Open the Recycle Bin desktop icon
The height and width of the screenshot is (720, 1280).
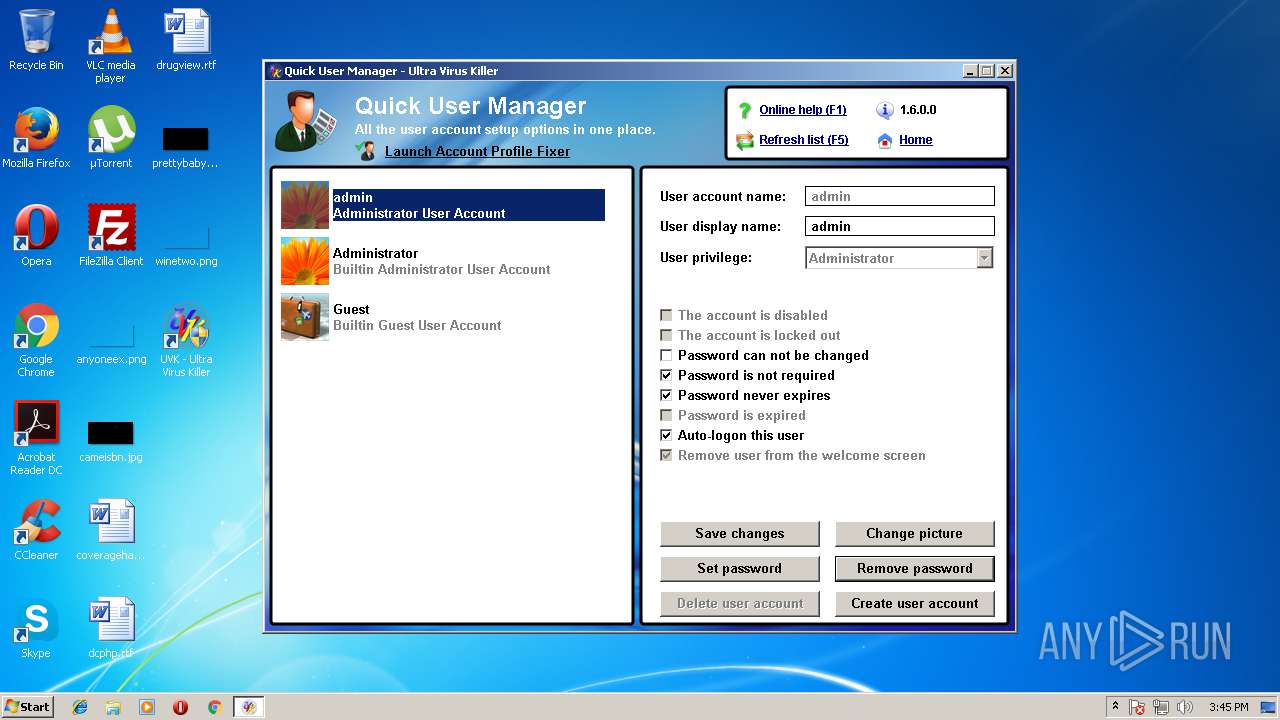(x=36, y=40)
